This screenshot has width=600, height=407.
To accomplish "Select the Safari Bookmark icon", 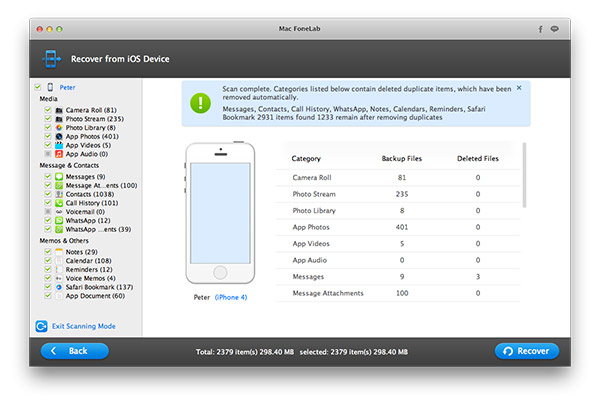I will tap(59, 287).
